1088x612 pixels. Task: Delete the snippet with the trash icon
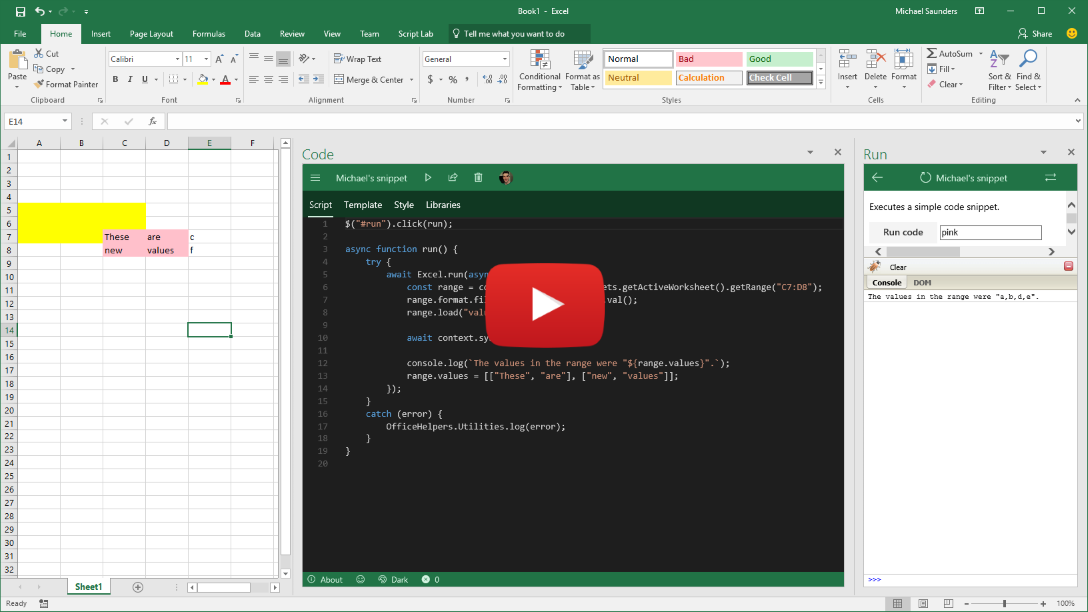(478, 178)
